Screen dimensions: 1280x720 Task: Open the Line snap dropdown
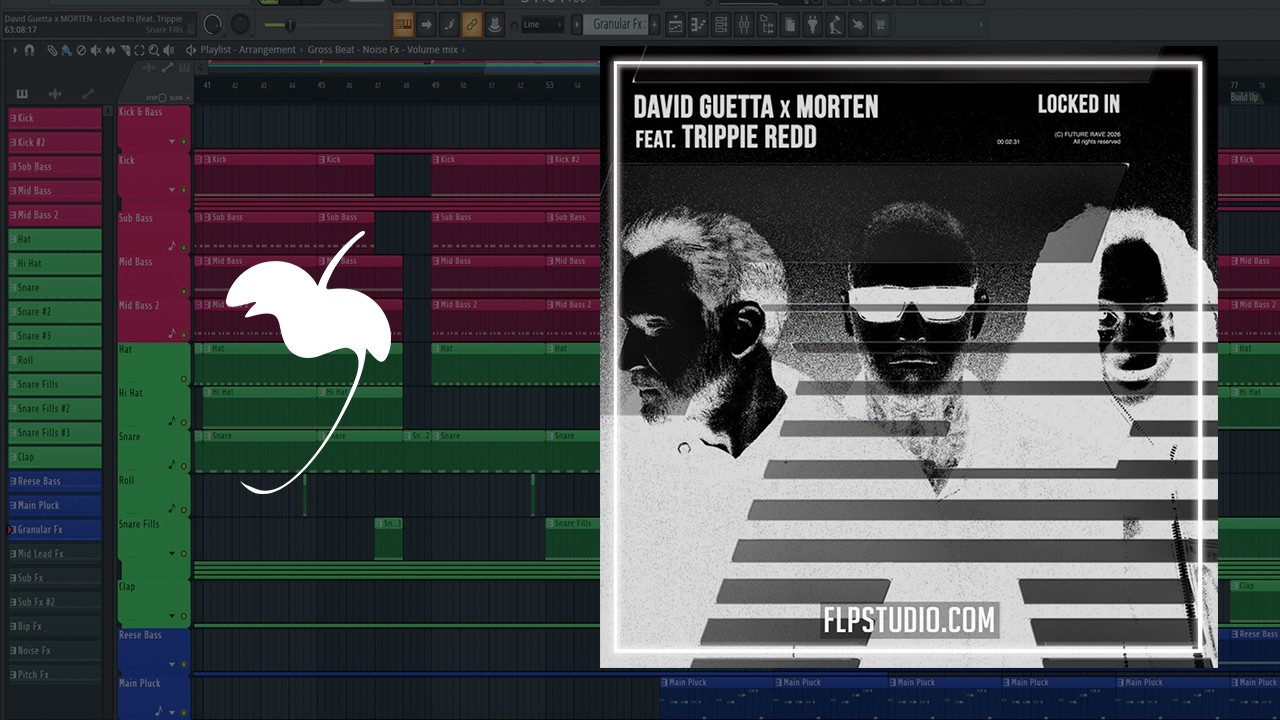coord(542,24)
